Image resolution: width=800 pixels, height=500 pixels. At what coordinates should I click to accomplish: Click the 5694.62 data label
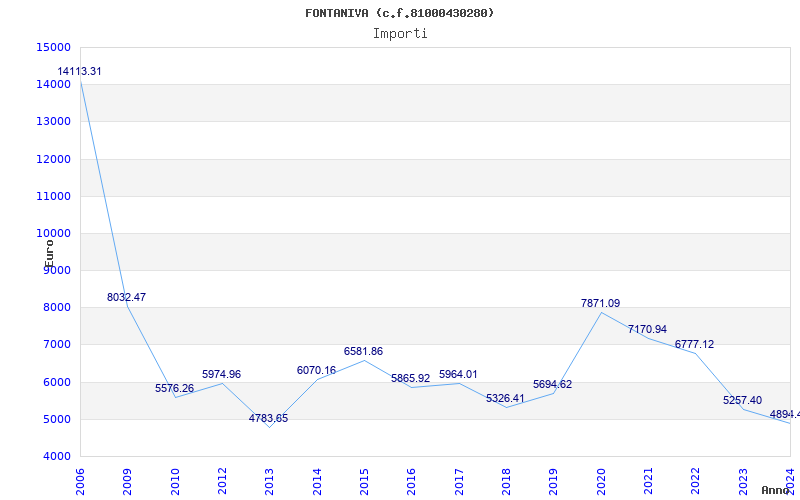[553, 385]
